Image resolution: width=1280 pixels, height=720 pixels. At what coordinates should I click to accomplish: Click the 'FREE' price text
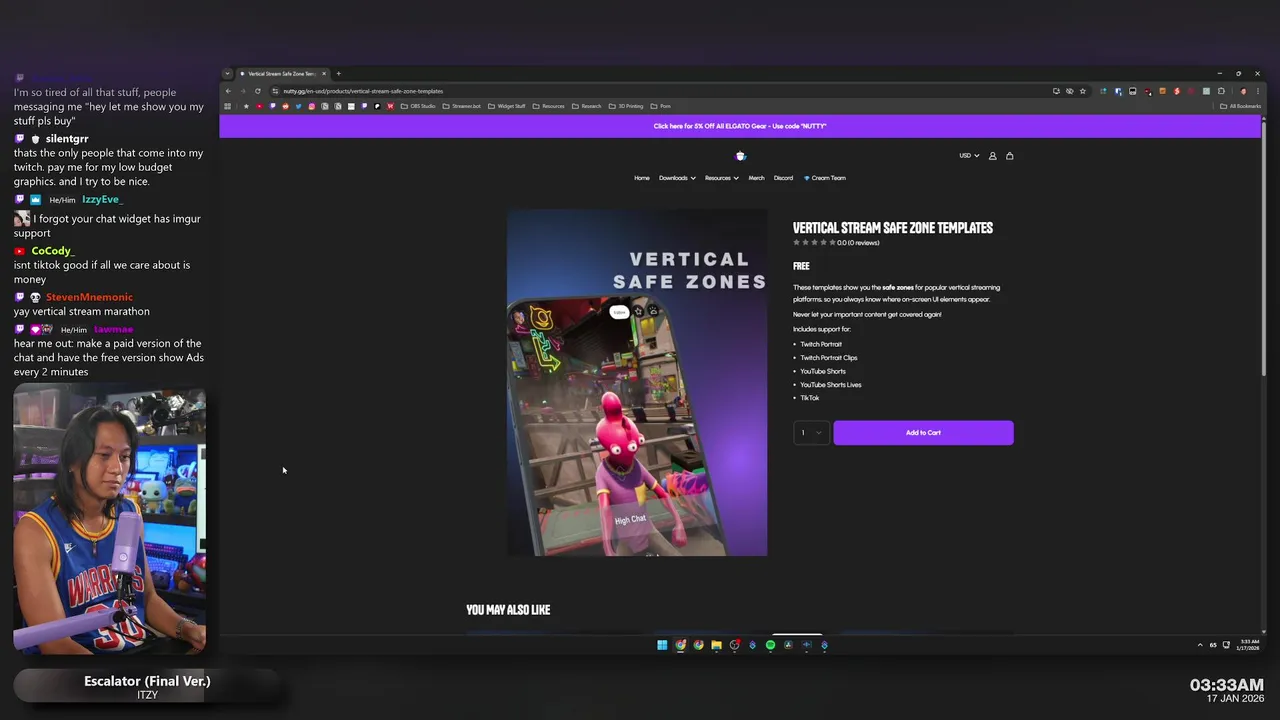pos(801,266)
